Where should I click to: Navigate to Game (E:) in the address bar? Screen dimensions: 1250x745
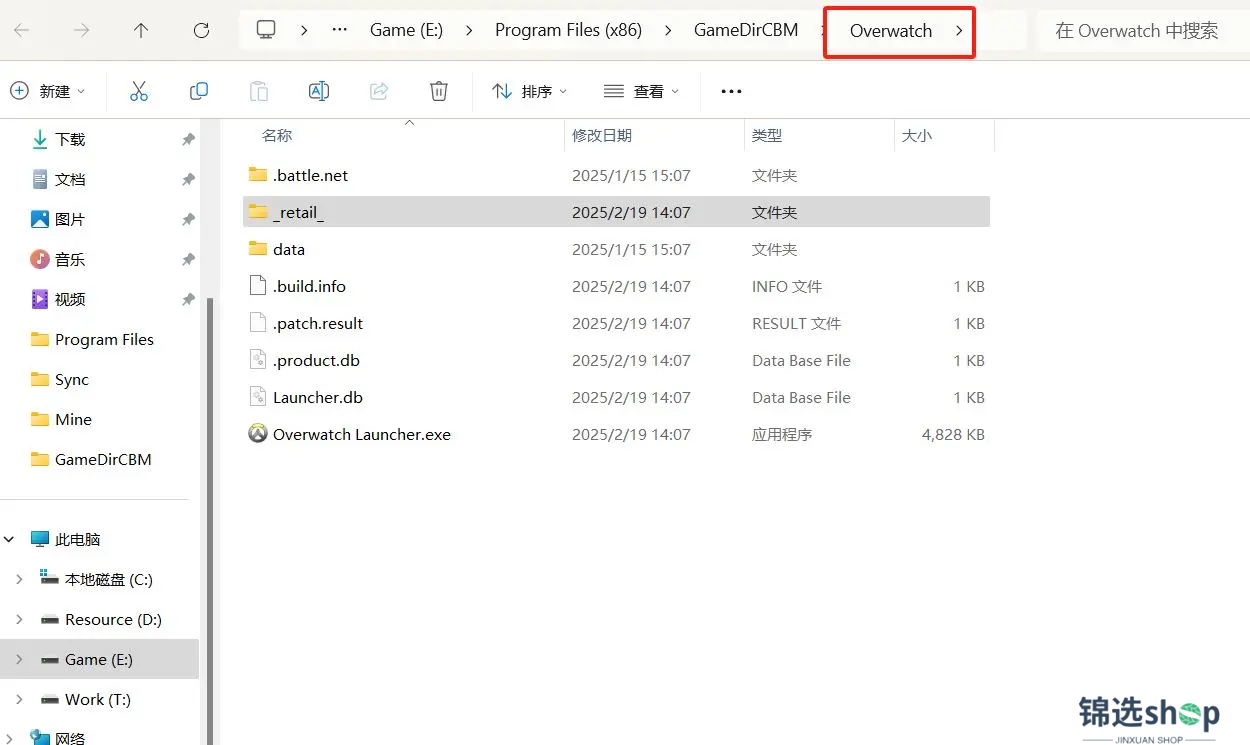point(406,31)
